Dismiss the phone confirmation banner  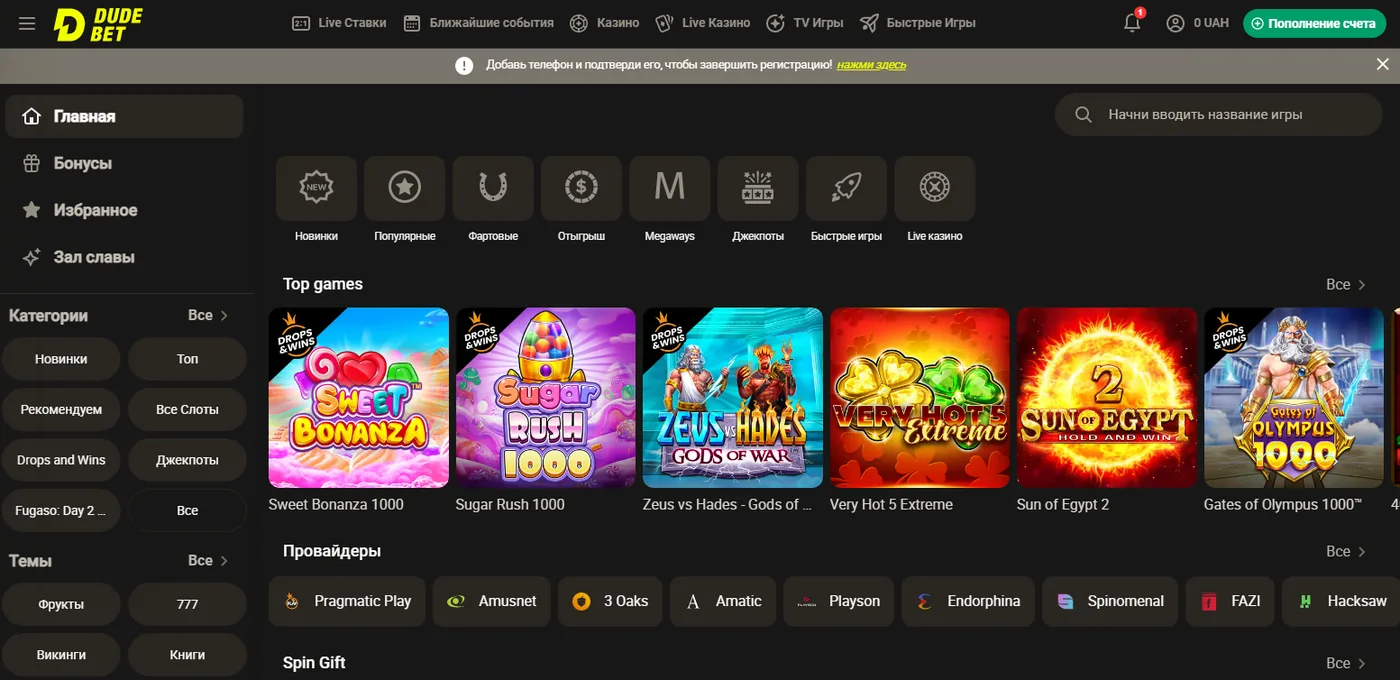click(x=1382, y=64)
